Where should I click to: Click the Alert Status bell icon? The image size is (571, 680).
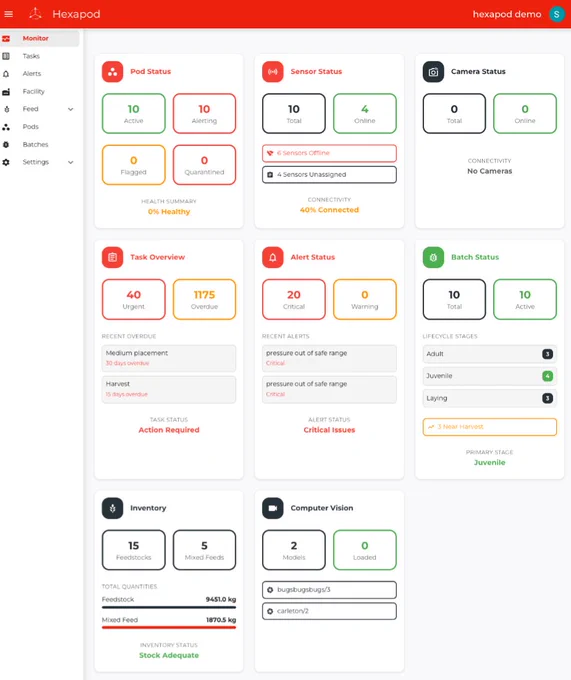[x=273, y=257]
